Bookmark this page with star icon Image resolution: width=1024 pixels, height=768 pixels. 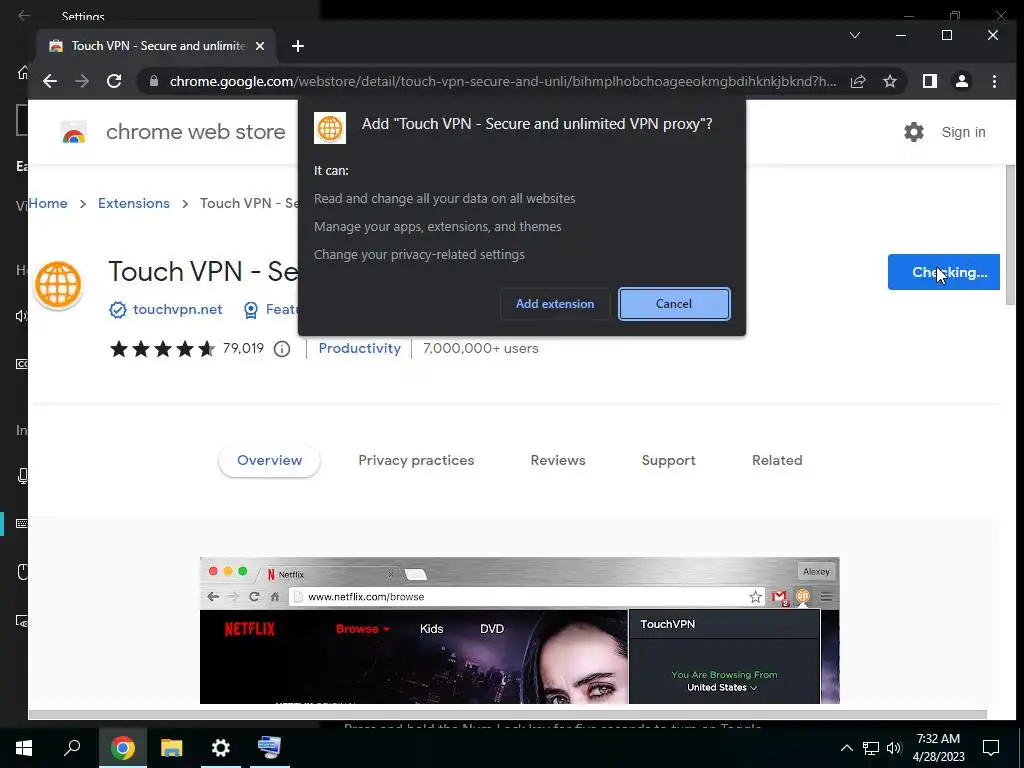coord(889,81)
